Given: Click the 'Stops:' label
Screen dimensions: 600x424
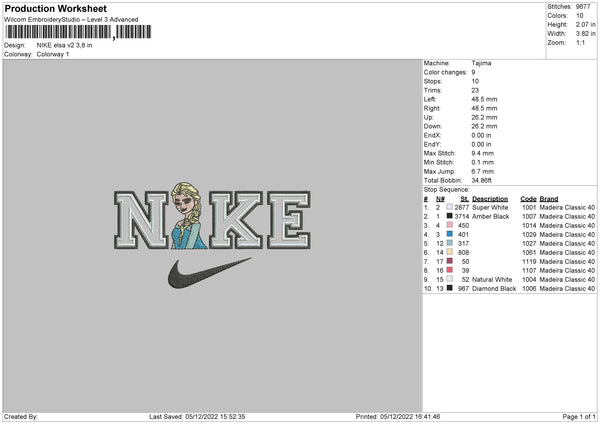Looking at the screenshot, I should tap(433, 81).
